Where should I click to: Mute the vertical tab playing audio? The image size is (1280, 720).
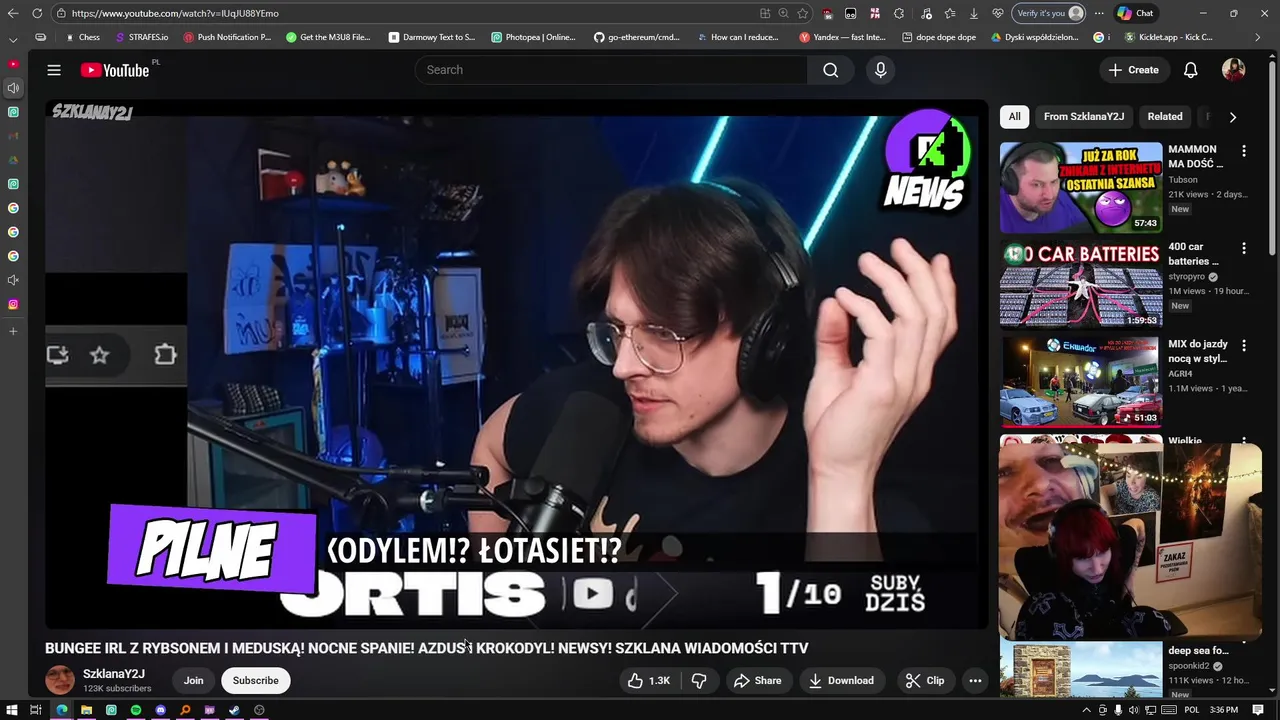click(x=13, y=88)
